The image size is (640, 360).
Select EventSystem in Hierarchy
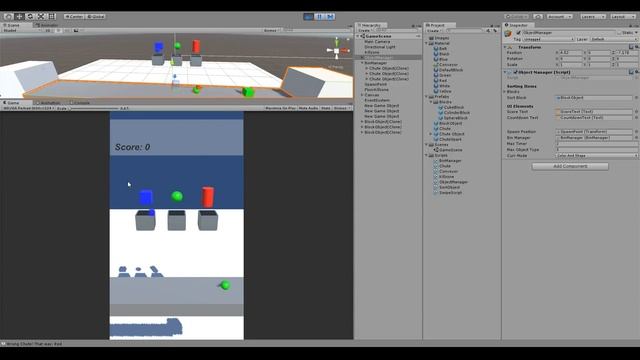click(x=377, y=100)
